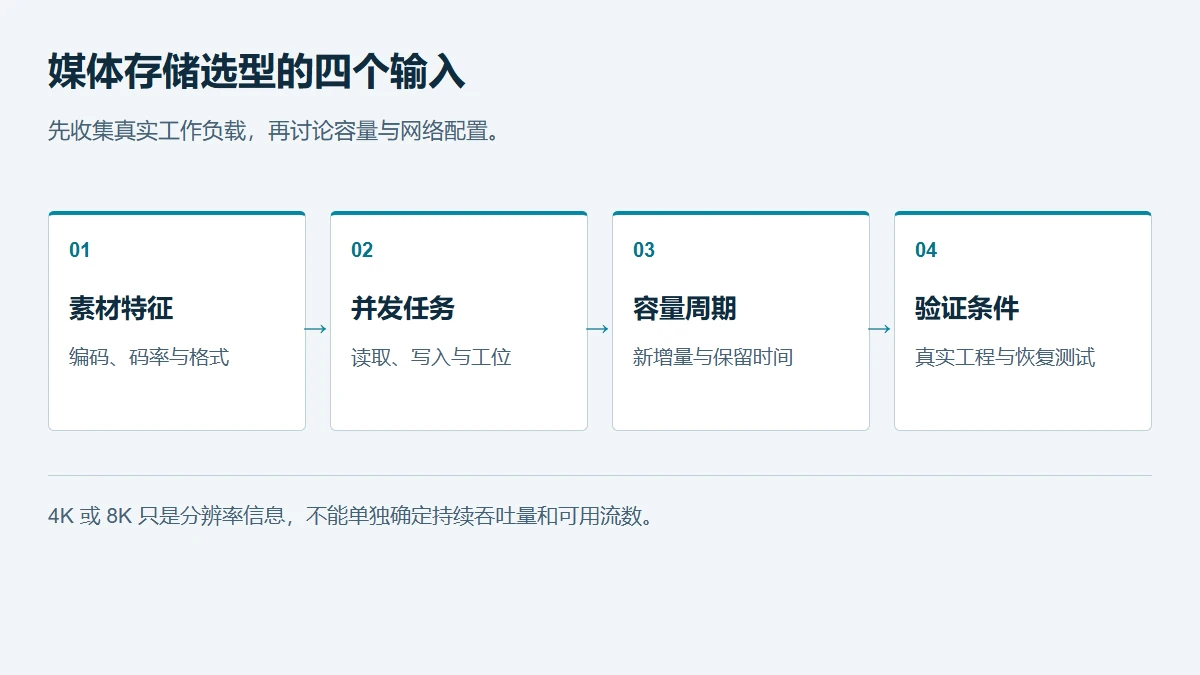This screenshot has width=1200, height=675.
Task: Click the arrow between 并发任务 and 容量周期
Action: point(598,329)
